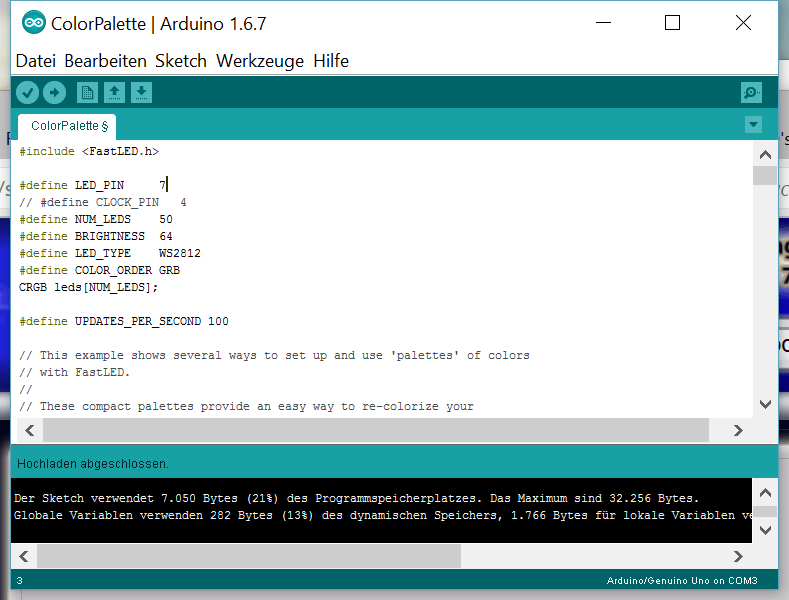
Task: Close the Arduino window
Action: (743, 23)
